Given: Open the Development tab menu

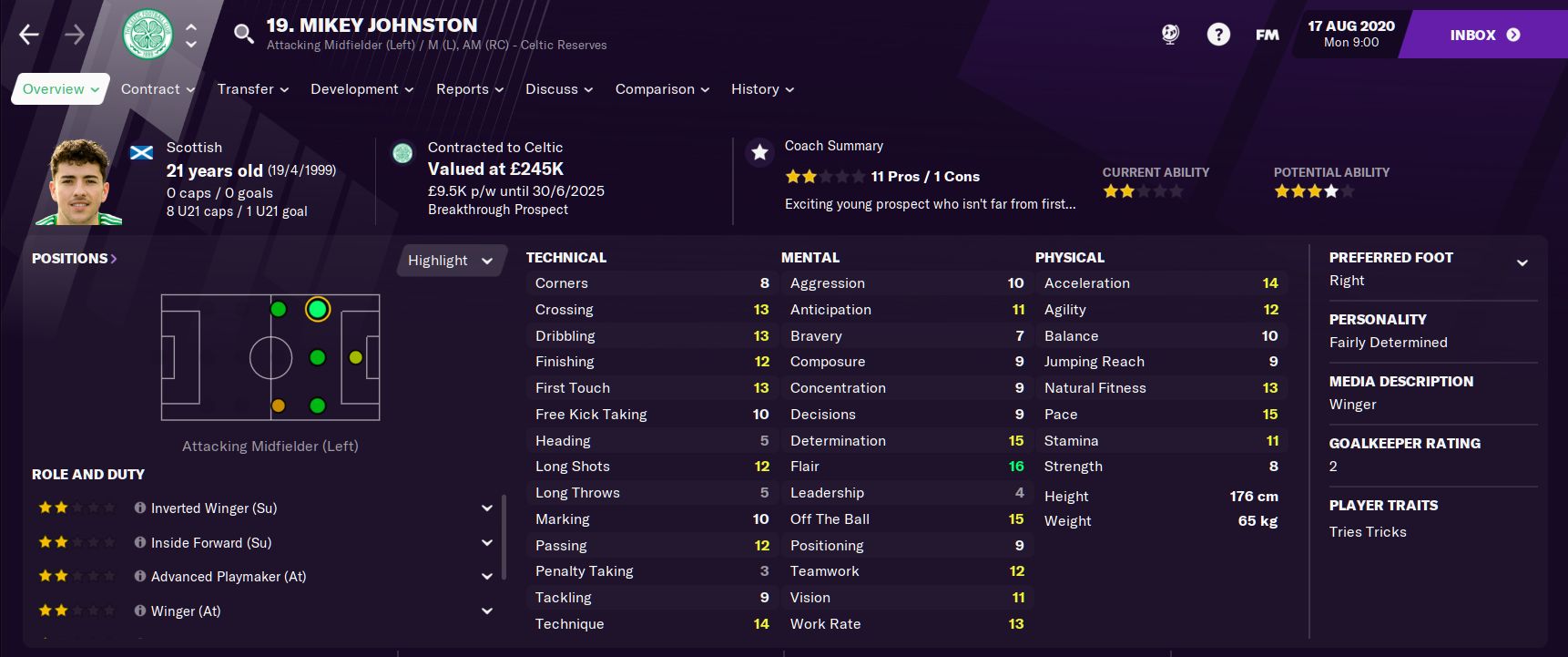Looking at the screenshot, I should pos(361,89).
